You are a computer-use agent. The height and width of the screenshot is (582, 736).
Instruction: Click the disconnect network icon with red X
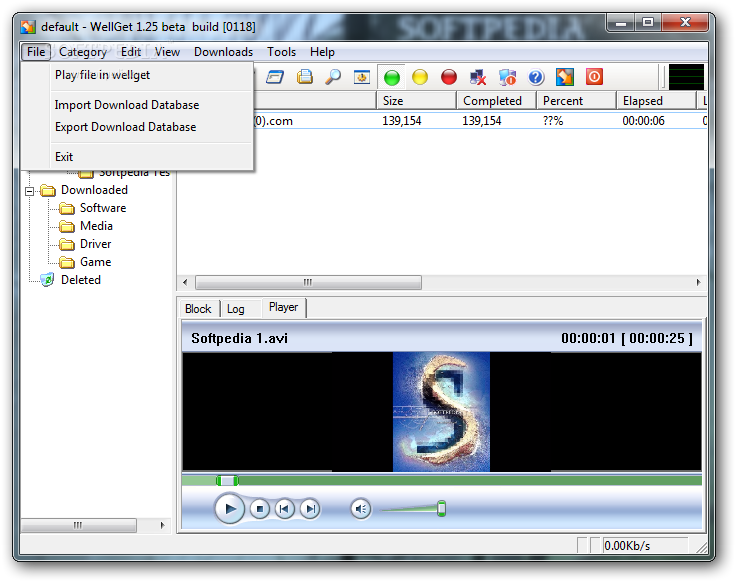pos(478,77)
